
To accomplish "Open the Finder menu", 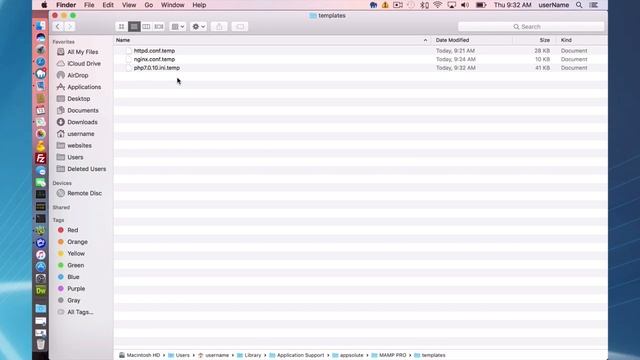I will tap(66, 5).
